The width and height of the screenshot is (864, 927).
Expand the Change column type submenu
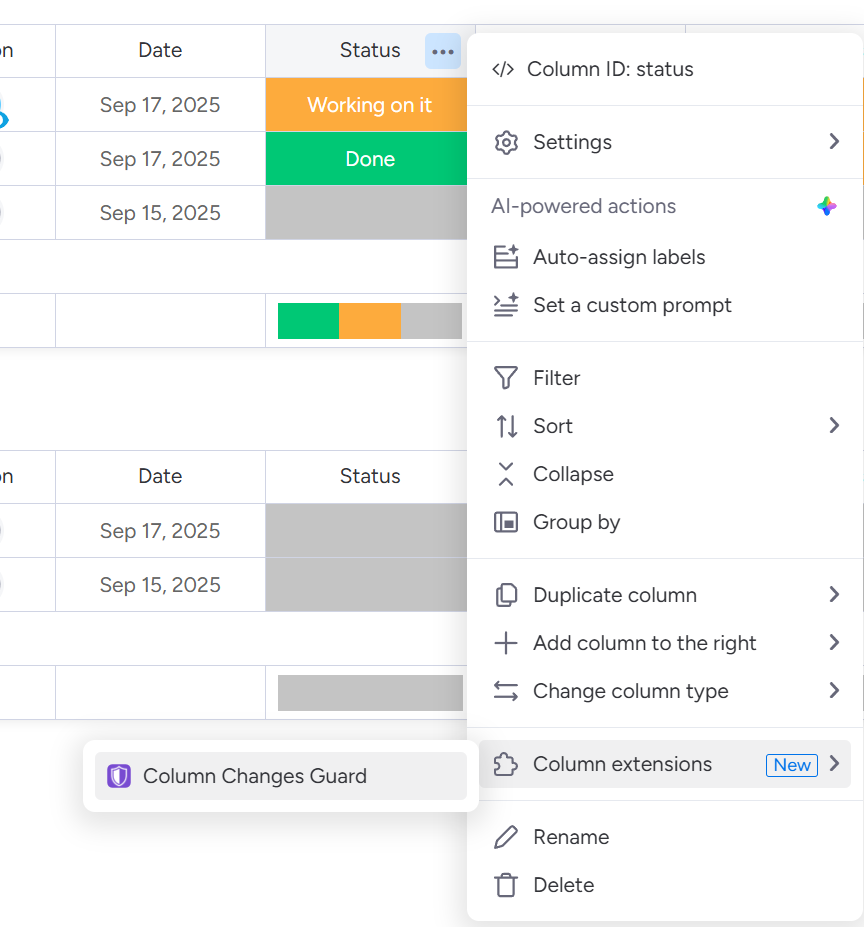tap(835, 690)
